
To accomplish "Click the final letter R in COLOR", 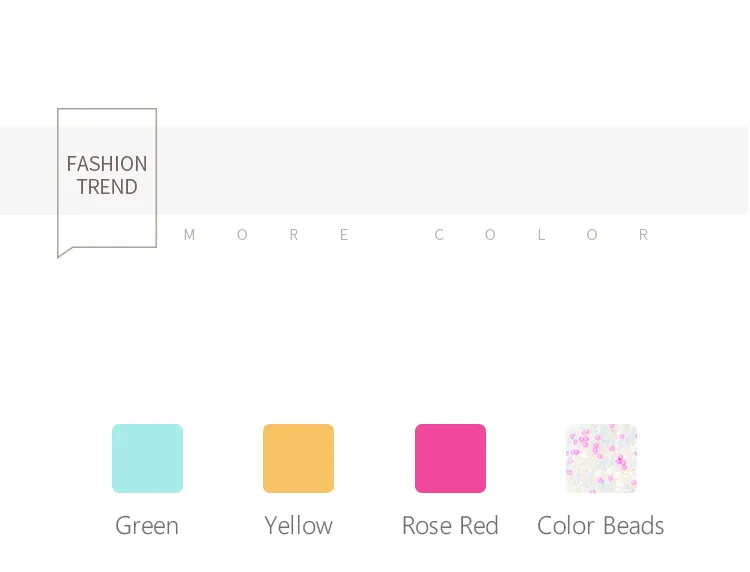I will [643, 235].
